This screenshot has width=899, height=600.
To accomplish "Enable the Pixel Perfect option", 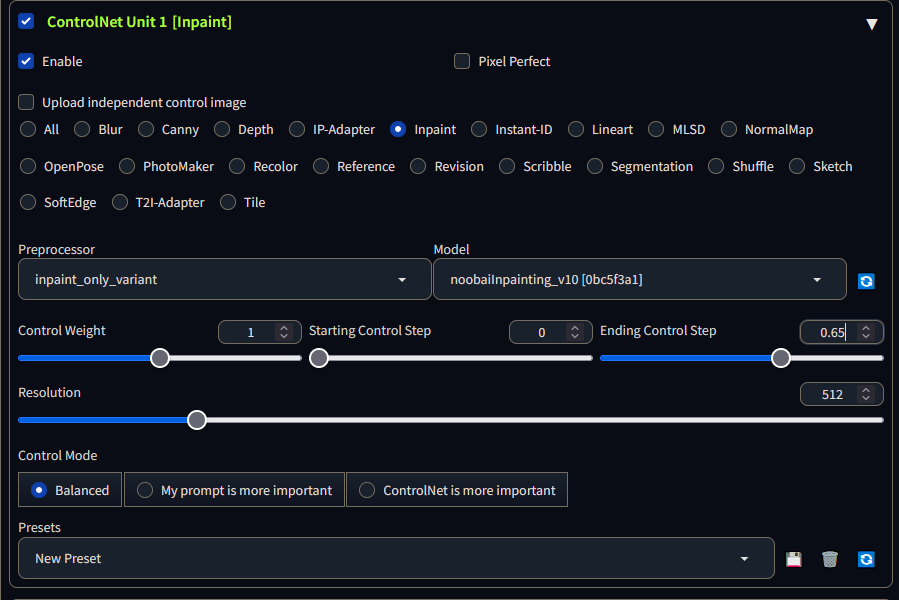I will click(x=462, y=61).
